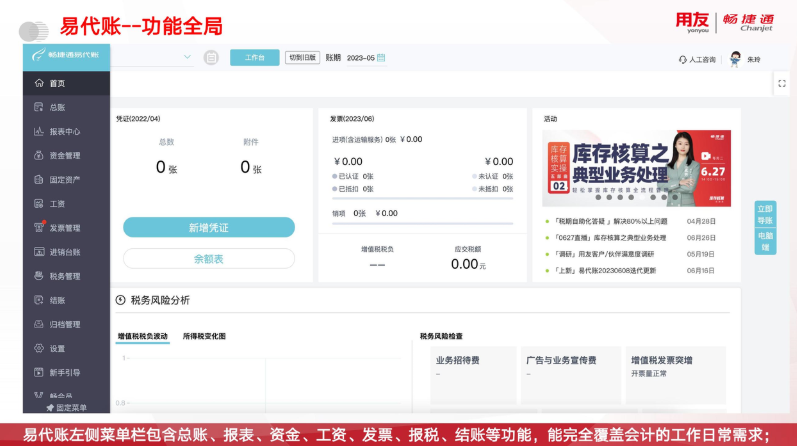Click the 税务风险分析 clock icon
The height and width of the screenshot is (446, 797).
120,300
